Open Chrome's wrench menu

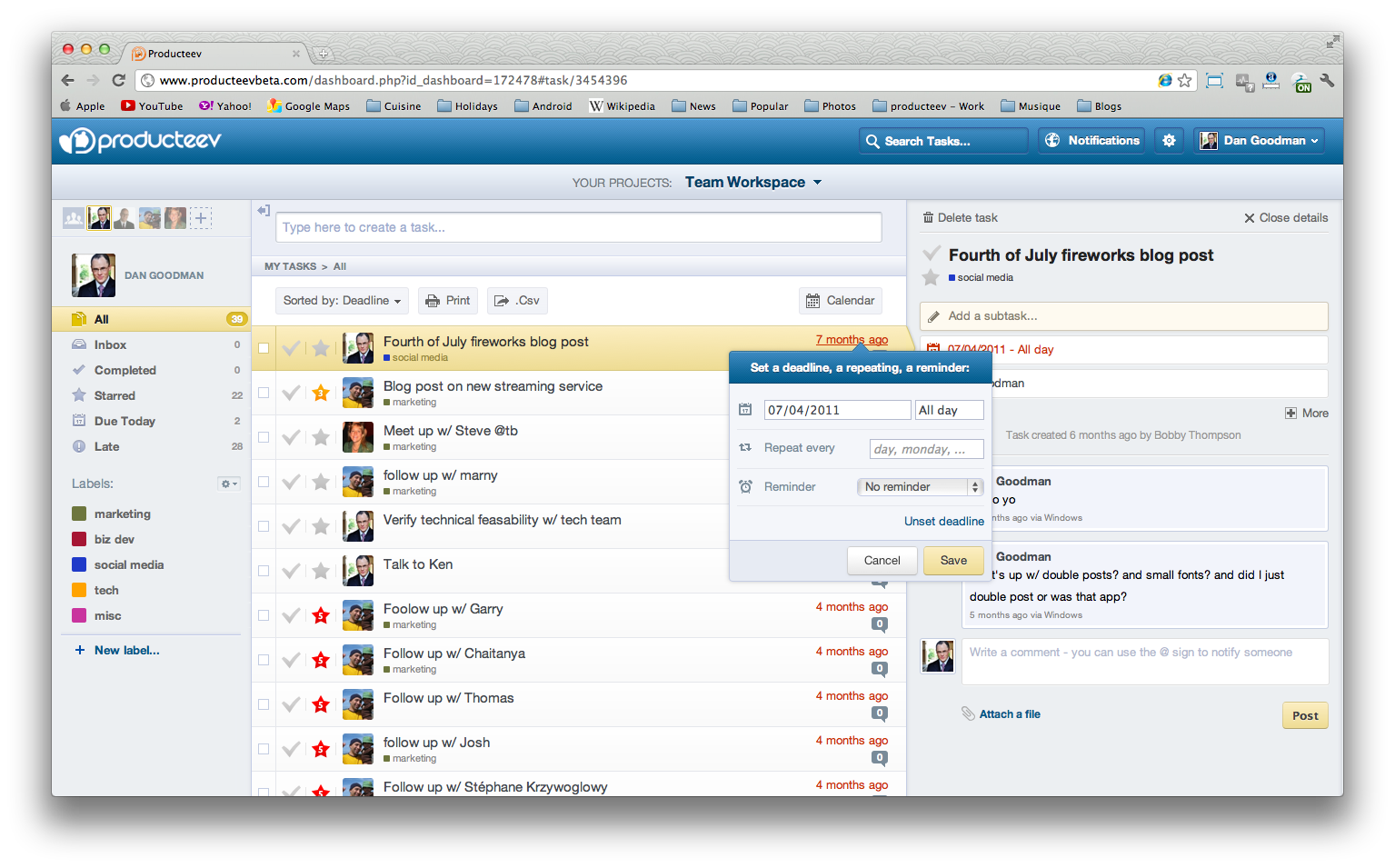pyautogui.click(x=1327, y=80)
